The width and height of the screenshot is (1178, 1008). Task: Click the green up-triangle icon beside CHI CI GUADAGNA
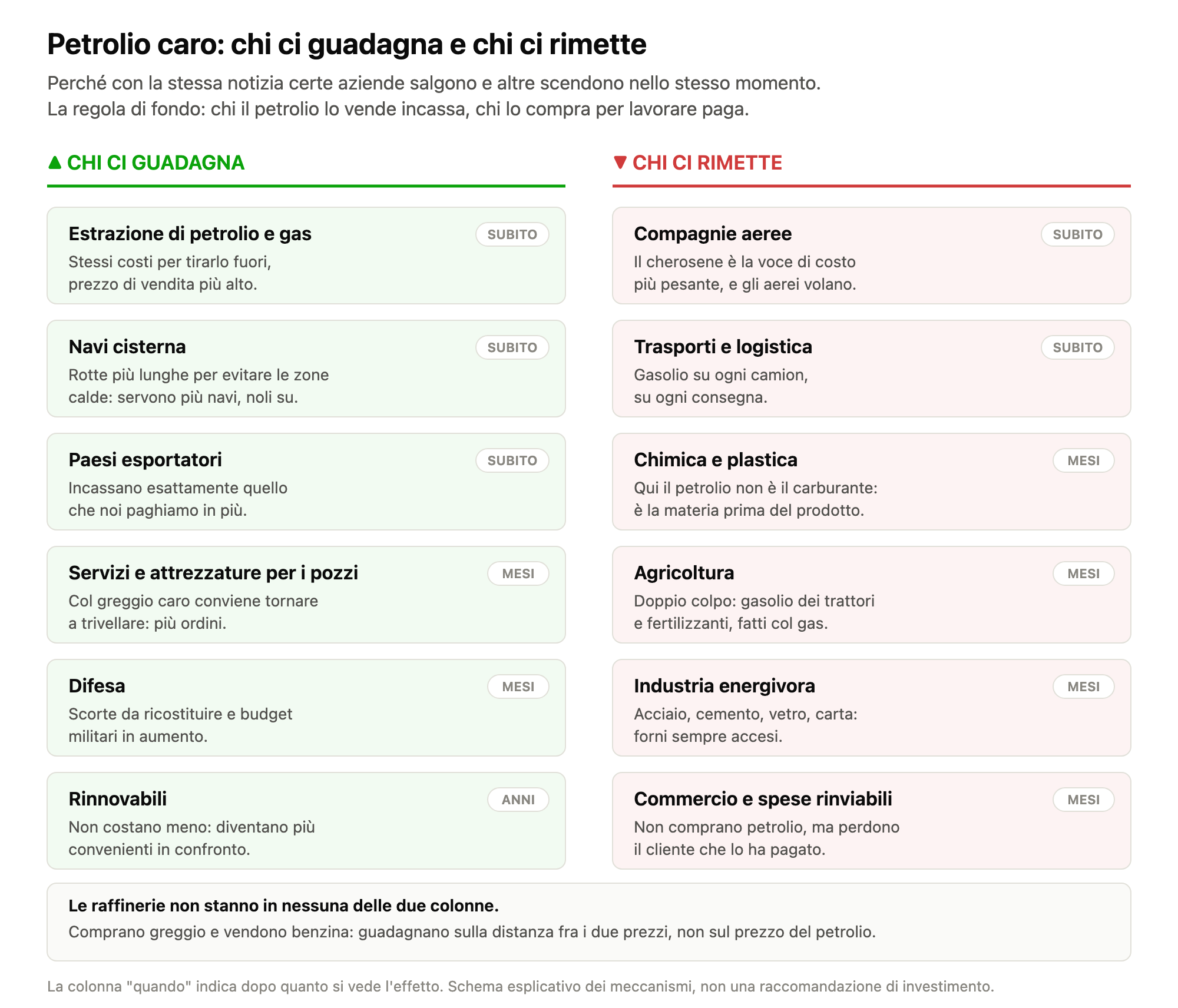point(55,163)
